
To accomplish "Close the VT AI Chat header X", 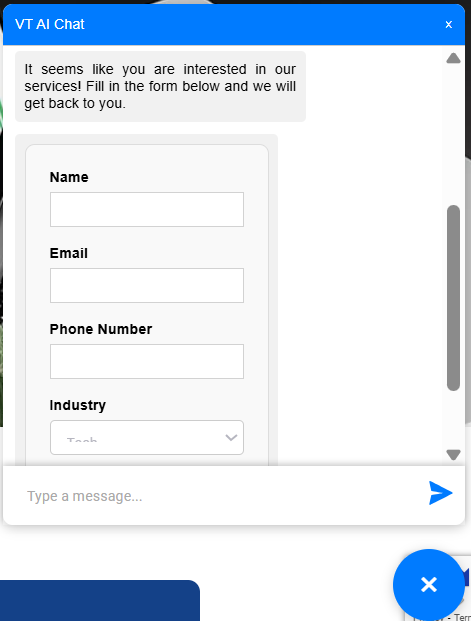I will click(x=448, y=25).
